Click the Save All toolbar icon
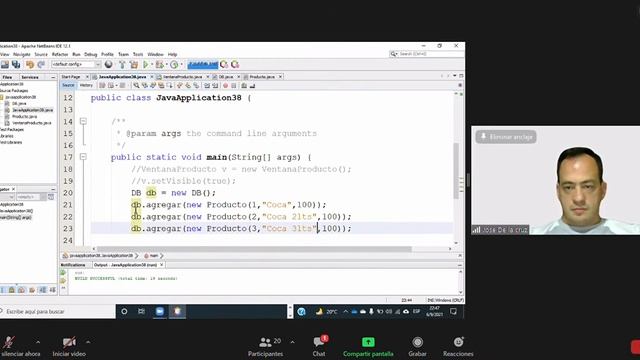640x360 pixels. (x=16, y=64)
